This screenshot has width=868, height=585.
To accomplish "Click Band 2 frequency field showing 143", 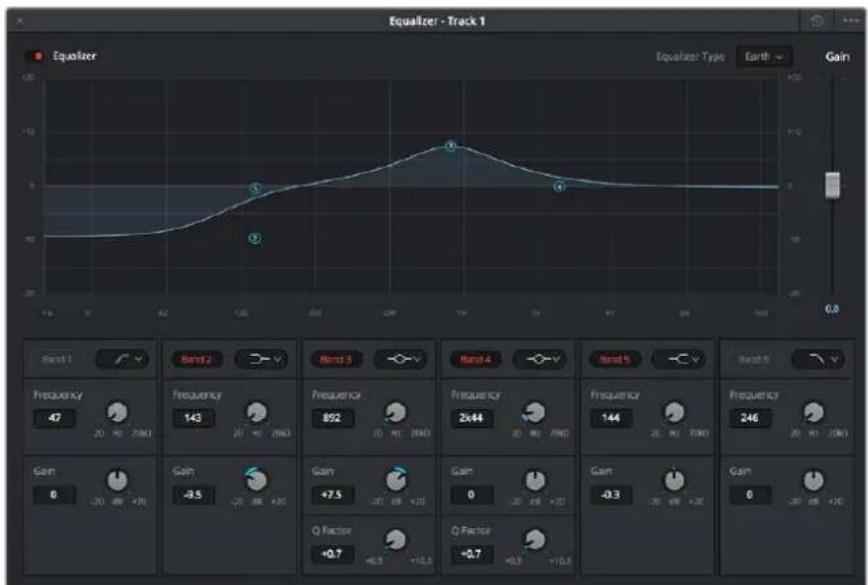I will 193,418.
